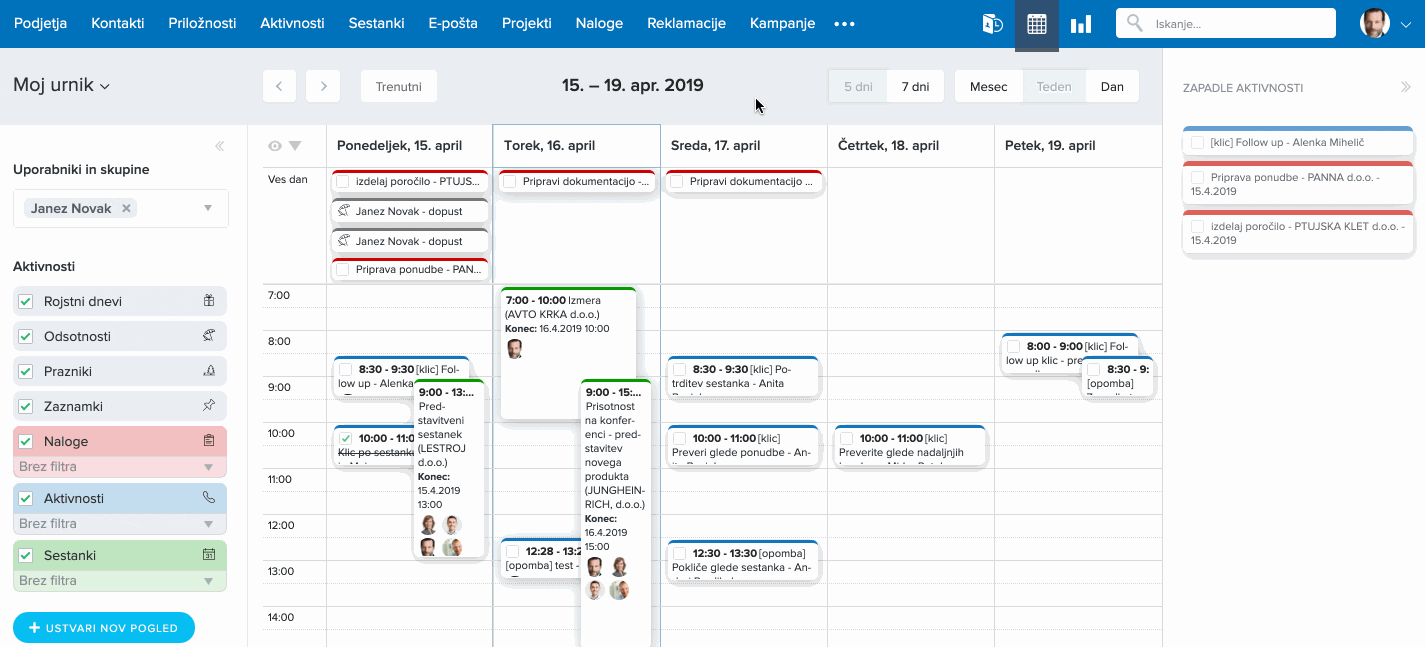The image size is (1425, 647).
Task: Click the contact card sync icon
Action: point(992,24)
